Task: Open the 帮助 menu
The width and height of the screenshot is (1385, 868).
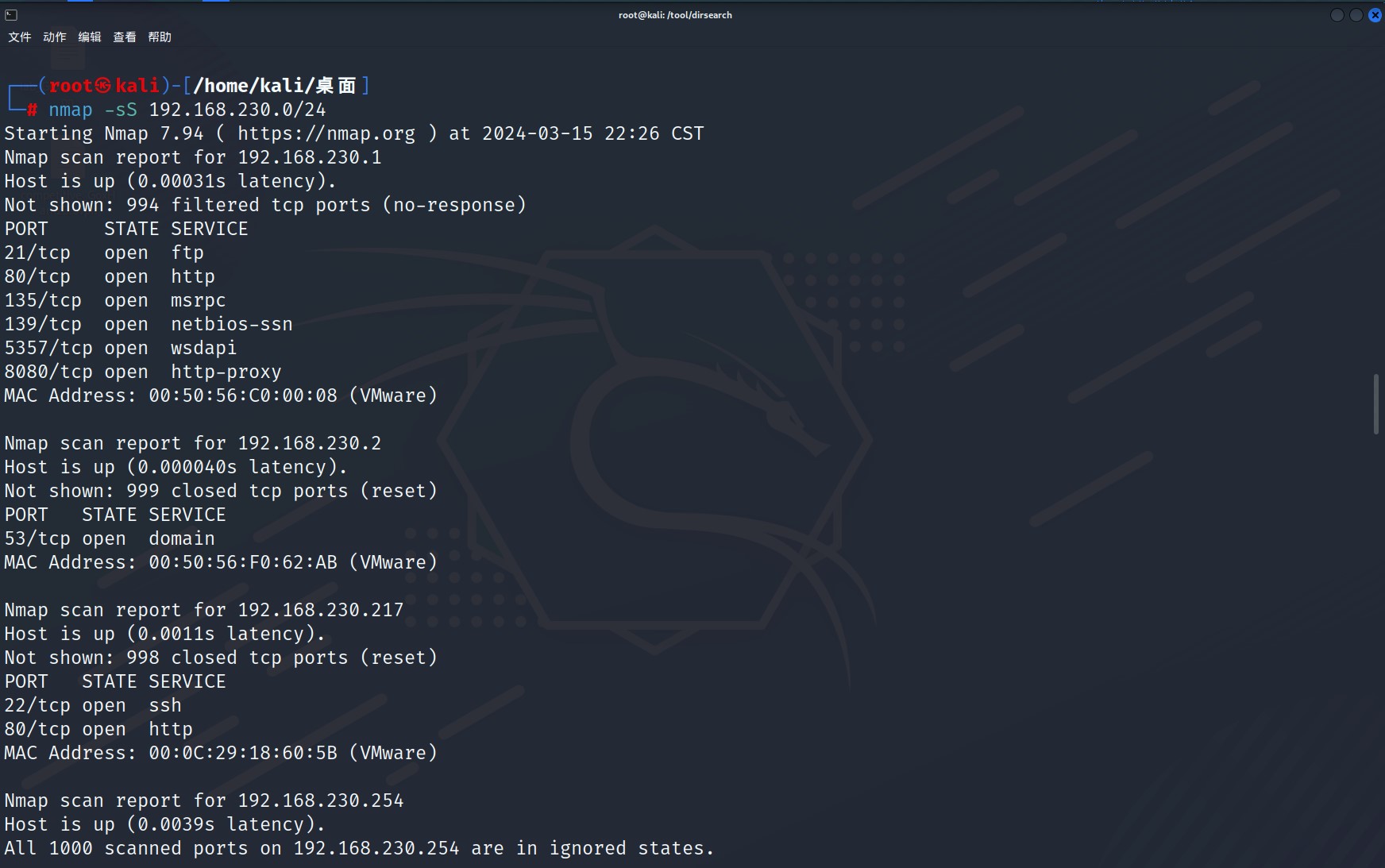Action: pyautogui.click(x=160, y=37)
